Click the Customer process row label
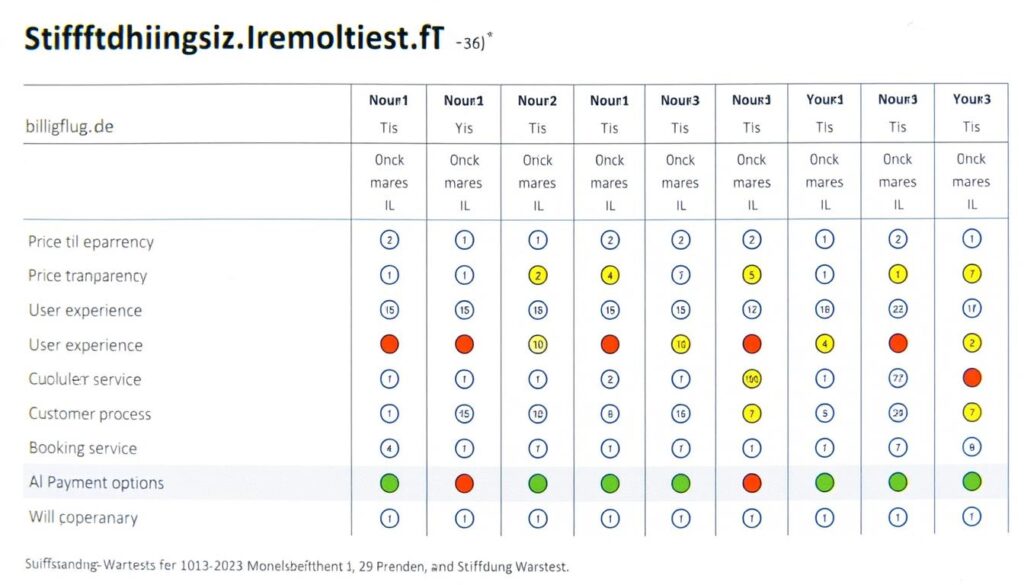 coord(89,414)
